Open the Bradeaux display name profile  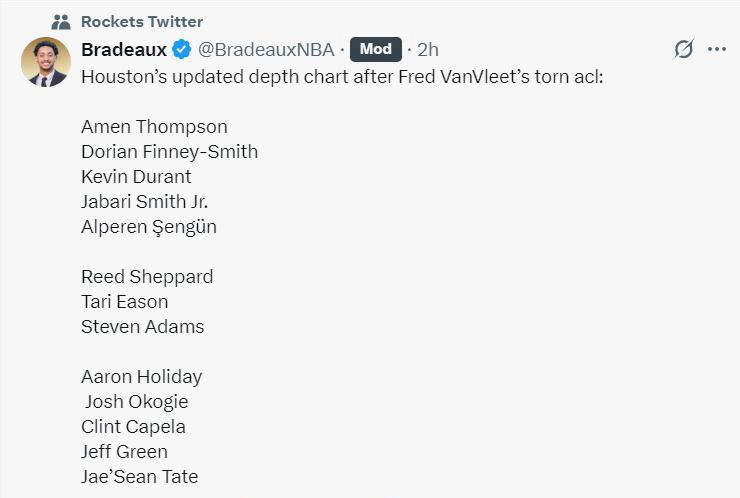pyautogui.click(x=123, y=49)
